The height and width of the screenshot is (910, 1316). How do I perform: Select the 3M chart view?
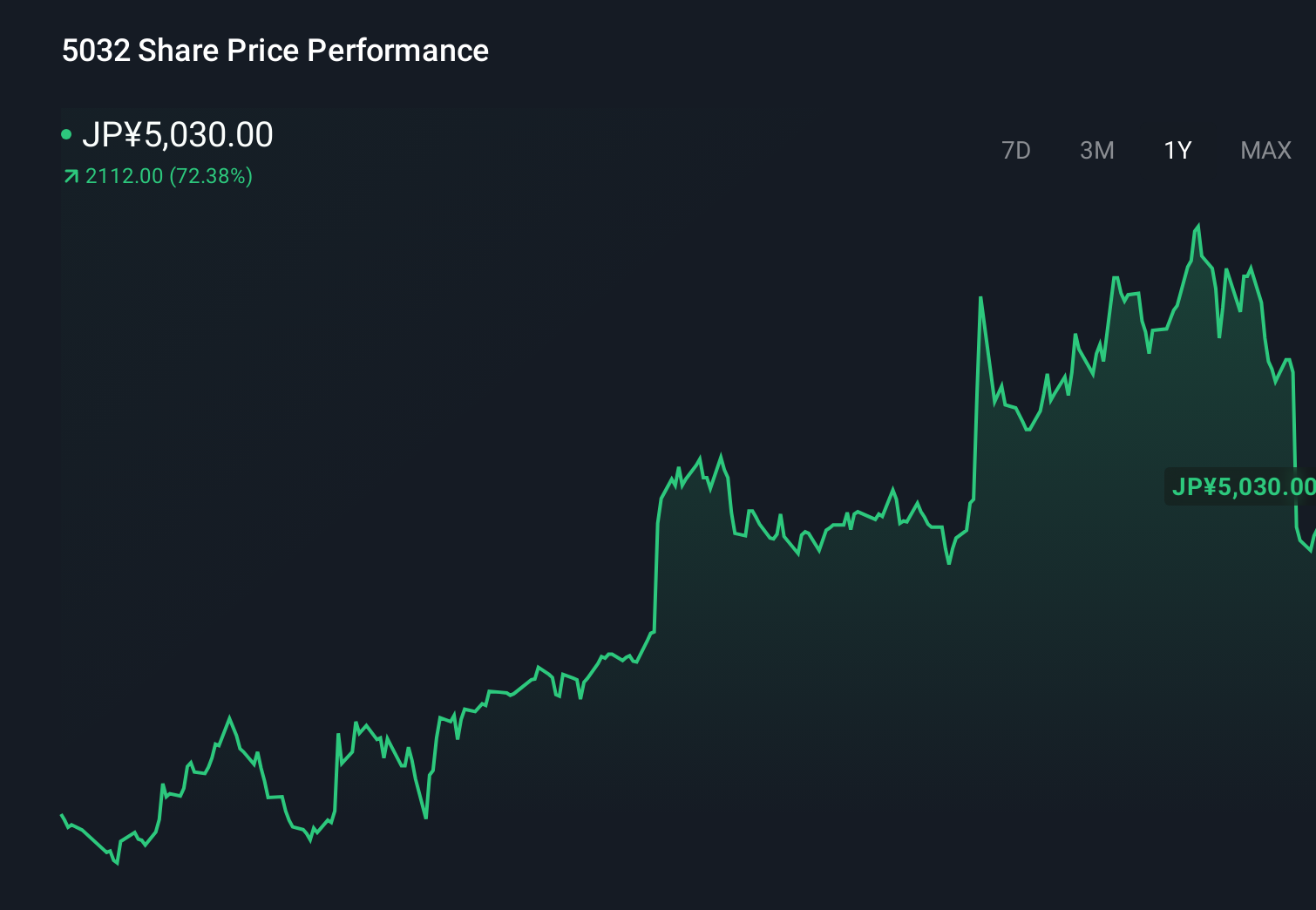click(x=1096, y=150)
